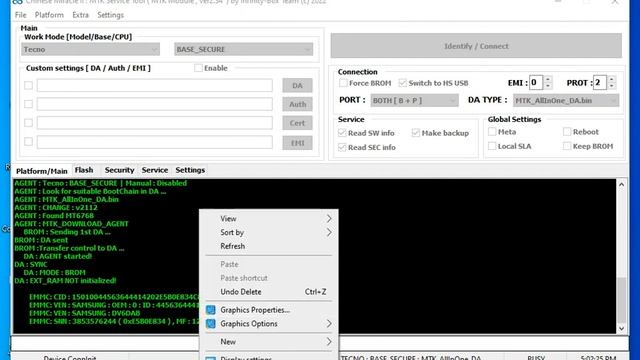This screenshot has width=640, height=360.
Task: Open the Tecno model dropdown
Action: [90, 49]
